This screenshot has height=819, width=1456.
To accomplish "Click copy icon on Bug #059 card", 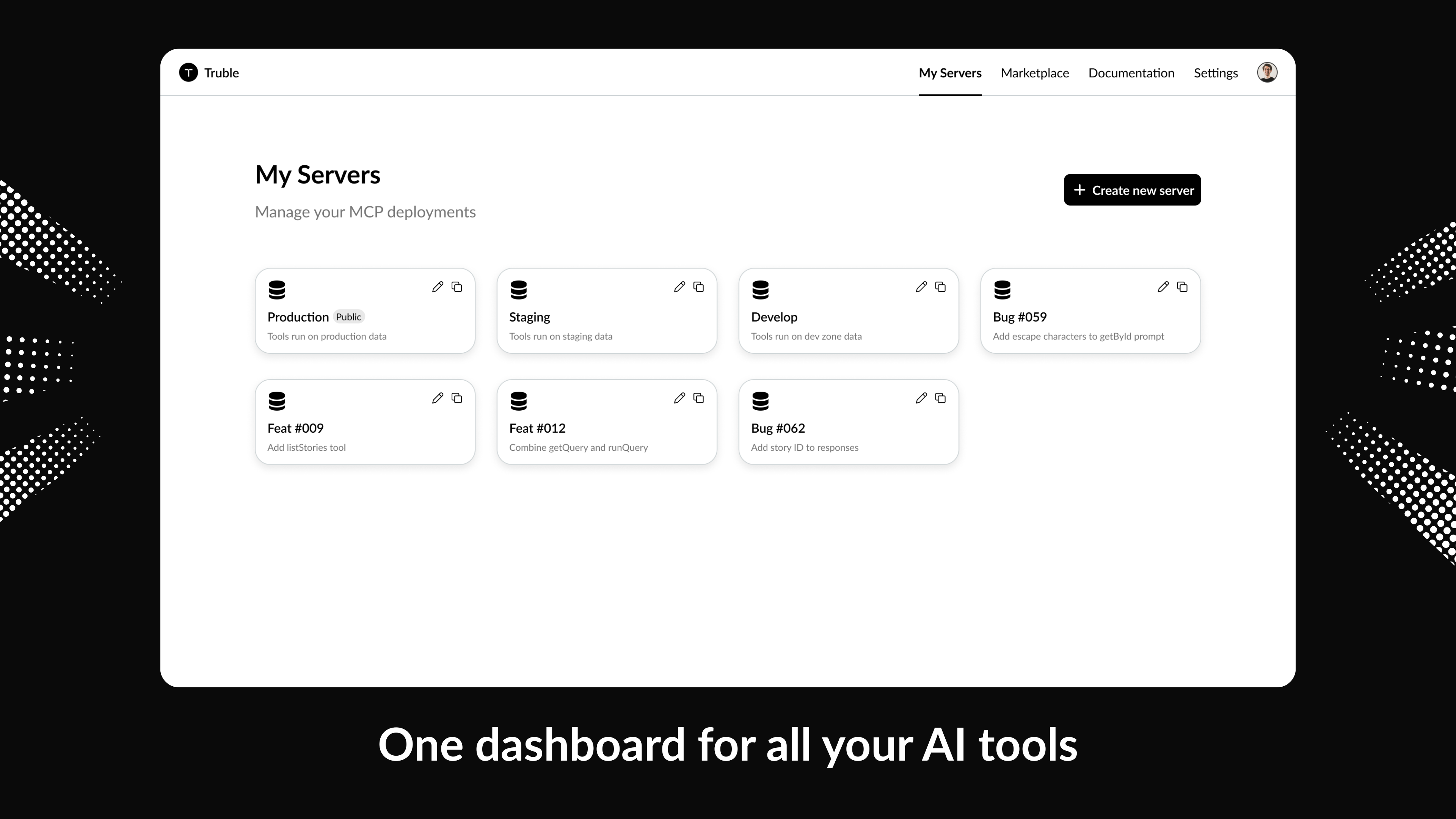I will tap(1183, 287).
